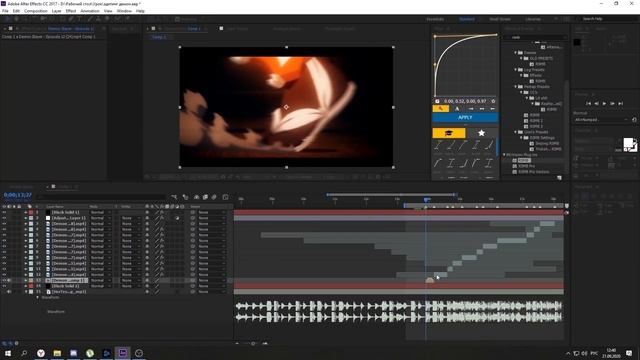
Task: Open the star favorites tab in Flow
Action: [x=482, y=133]
